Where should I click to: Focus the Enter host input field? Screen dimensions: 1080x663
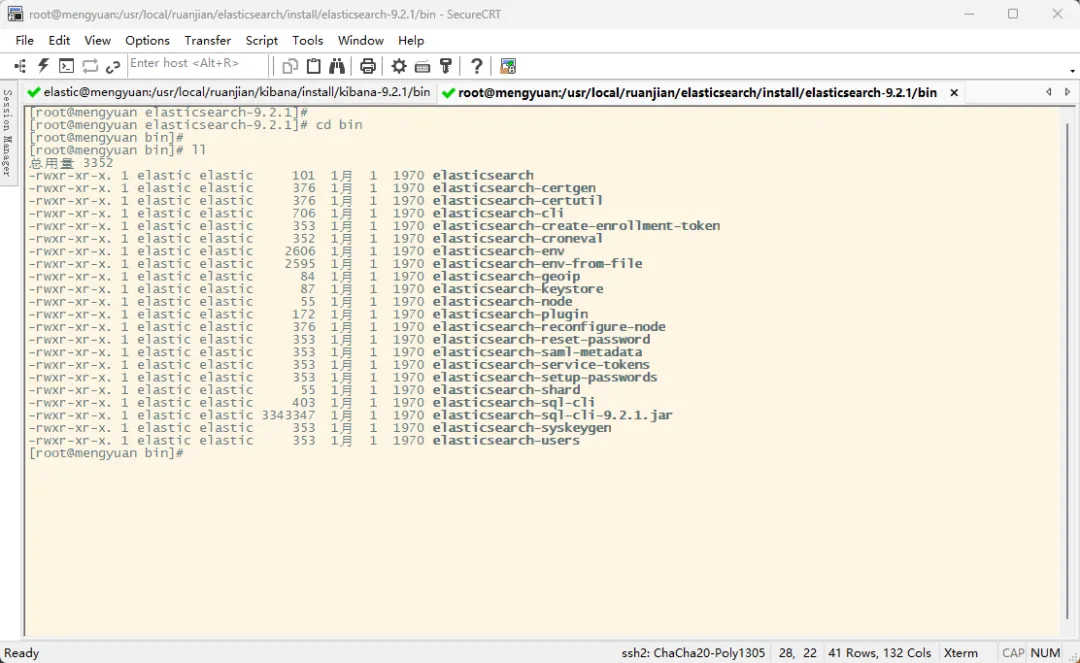pos(197,64)
